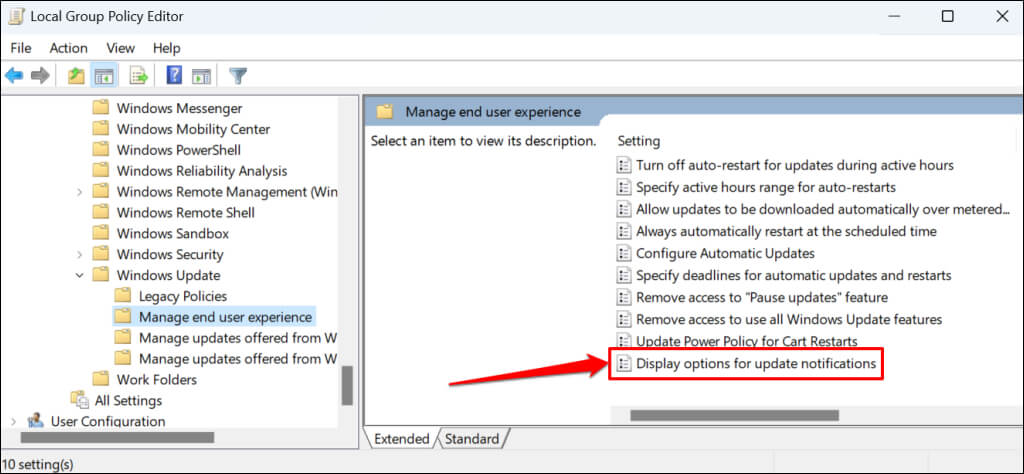Click the Setting column header
The height and width of the screenshot is (474, 1024).
[x=639, y=141]
